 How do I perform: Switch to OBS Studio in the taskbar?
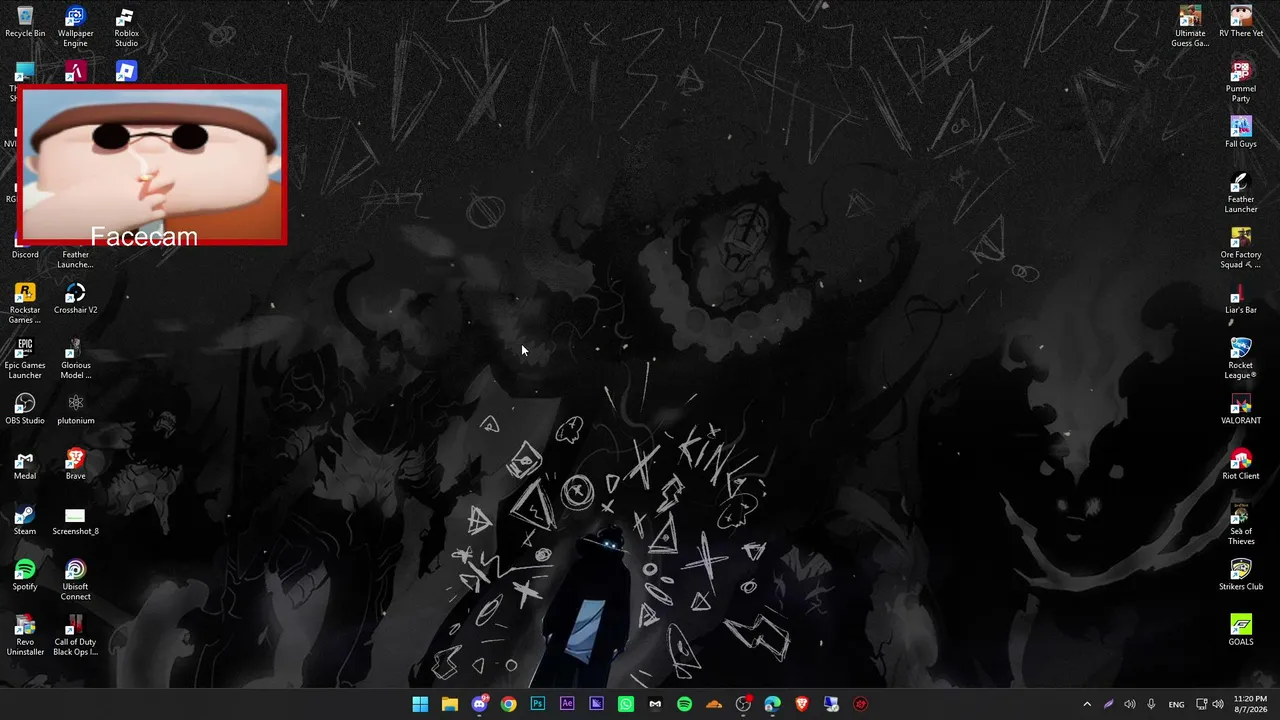coord(743,704)
